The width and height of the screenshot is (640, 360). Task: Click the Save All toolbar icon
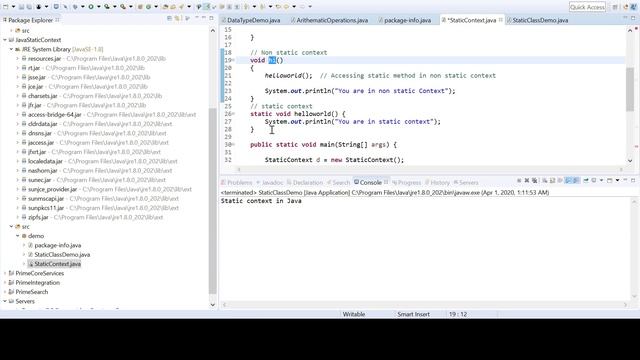click(x=29, y=7)
